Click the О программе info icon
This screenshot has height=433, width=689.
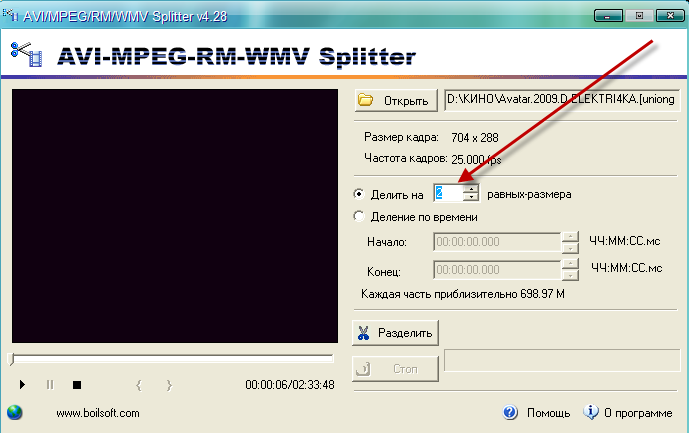point(591,412)
